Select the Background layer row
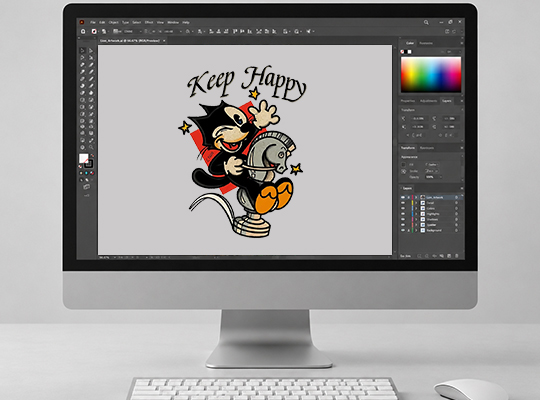 click(x=431, y=230)
